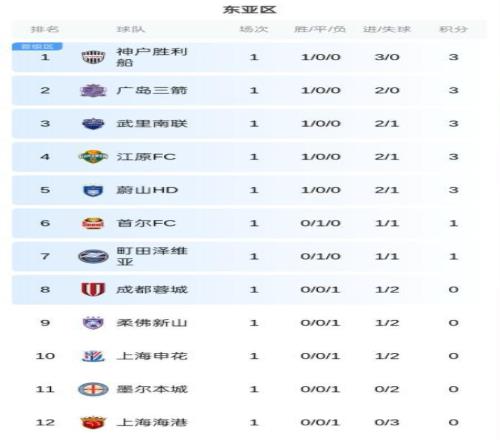Click the 首尔FC red-yellow badge
Image resolution: width=500 pixels, height=440 pixels.
93,223
